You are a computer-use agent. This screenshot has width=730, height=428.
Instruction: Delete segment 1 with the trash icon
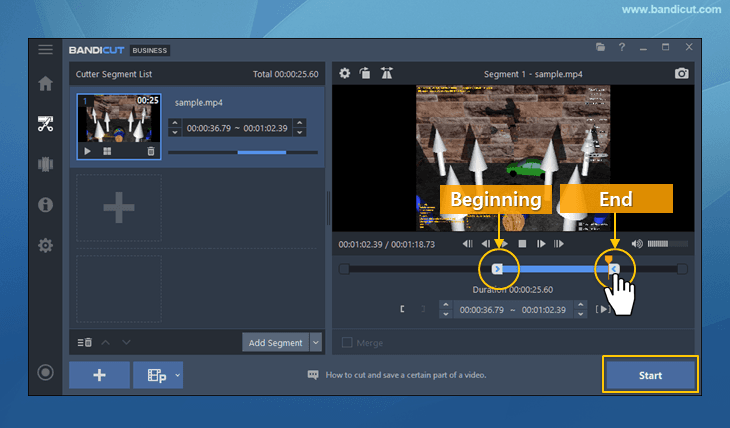[x=151, y=151]
